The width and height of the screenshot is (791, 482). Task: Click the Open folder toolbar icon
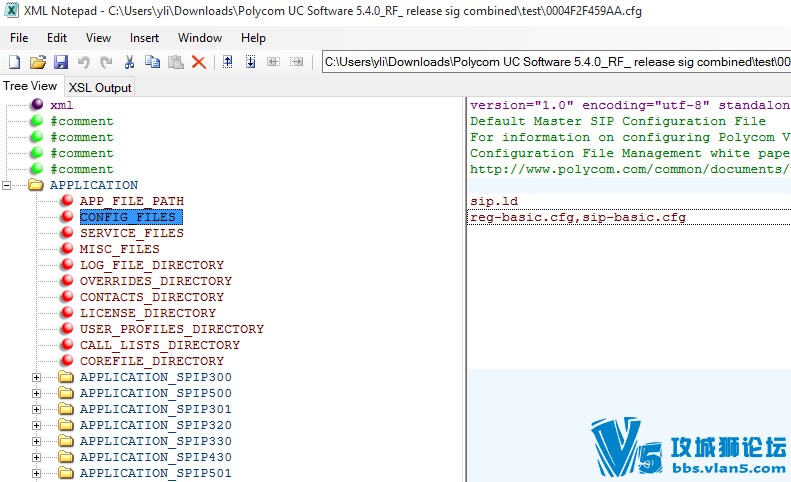pos(38,62)
